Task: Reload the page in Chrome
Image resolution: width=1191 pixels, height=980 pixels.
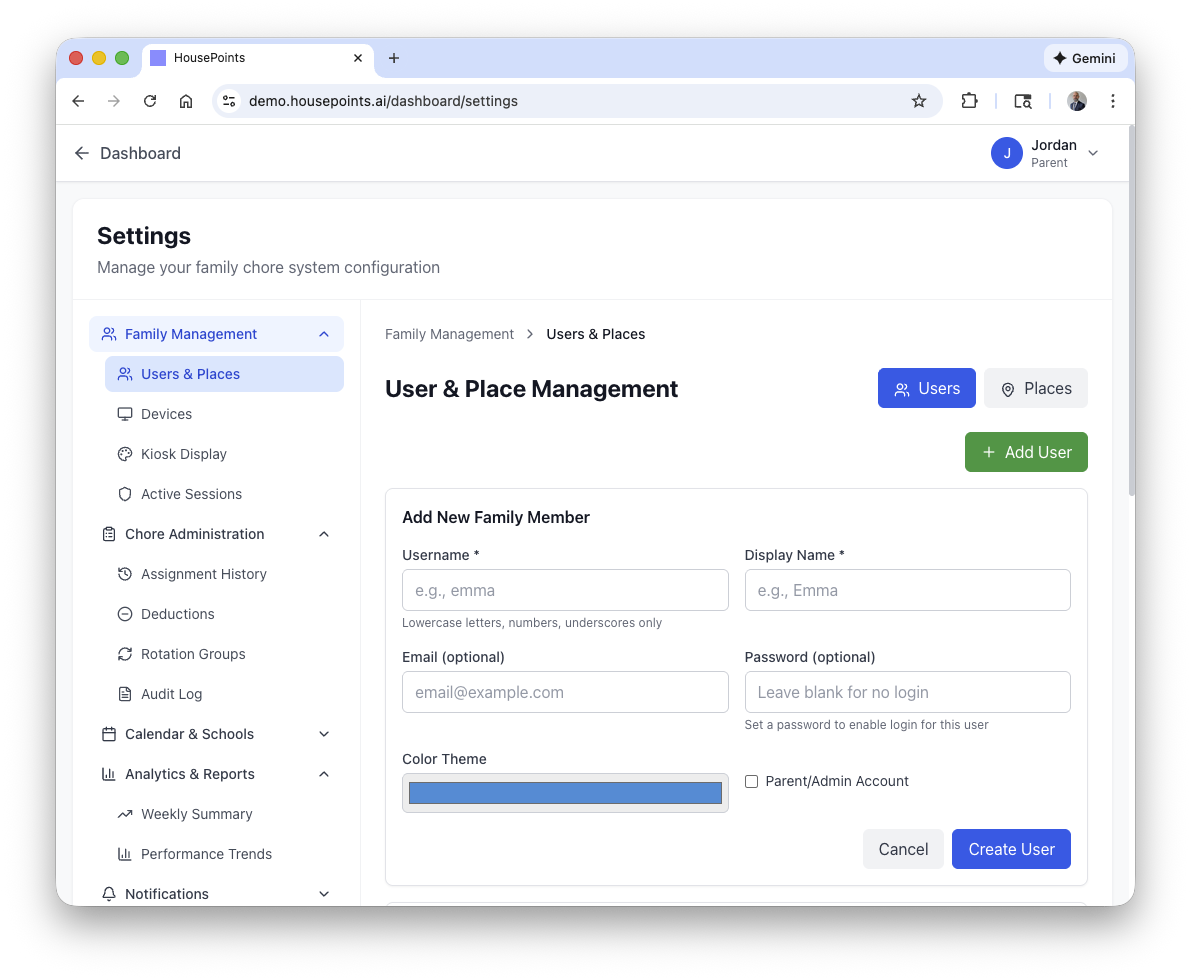Action: 150,101
